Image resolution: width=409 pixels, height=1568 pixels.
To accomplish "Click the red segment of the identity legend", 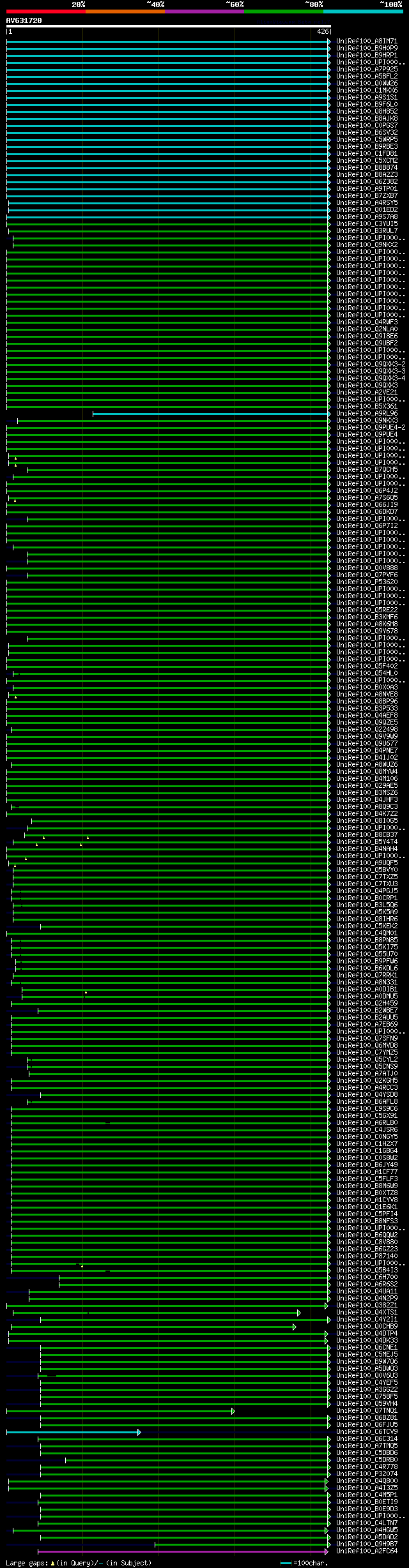I will [46, 11].
